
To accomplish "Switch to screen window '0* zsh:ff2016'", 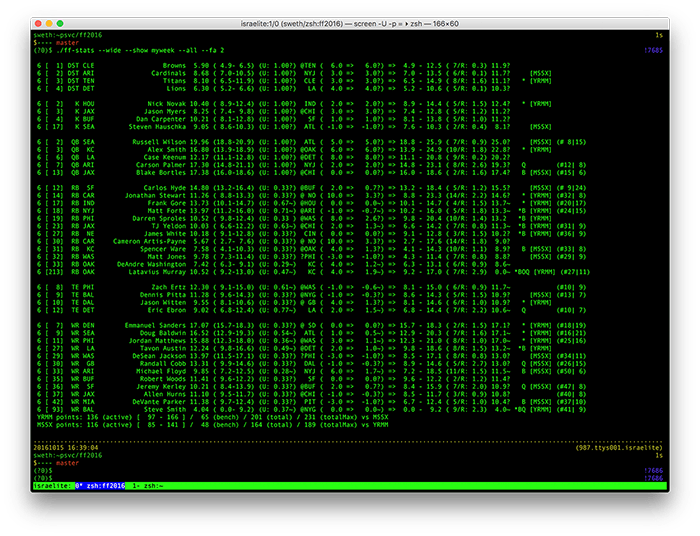I will (x=100, y=486).
